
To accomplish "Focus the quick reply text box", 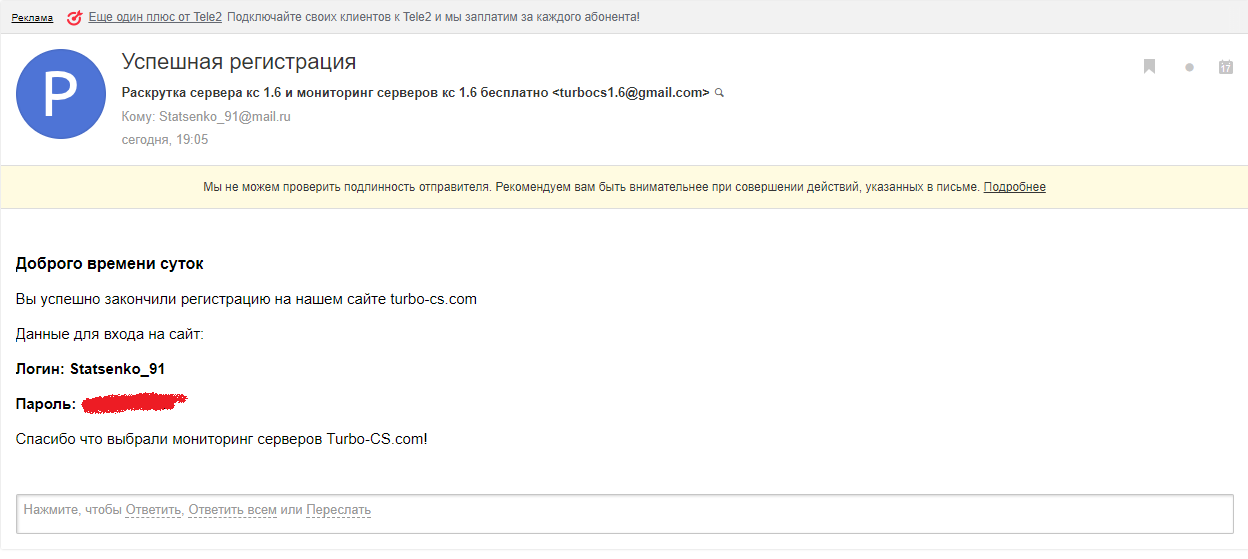I will (625, 514).
